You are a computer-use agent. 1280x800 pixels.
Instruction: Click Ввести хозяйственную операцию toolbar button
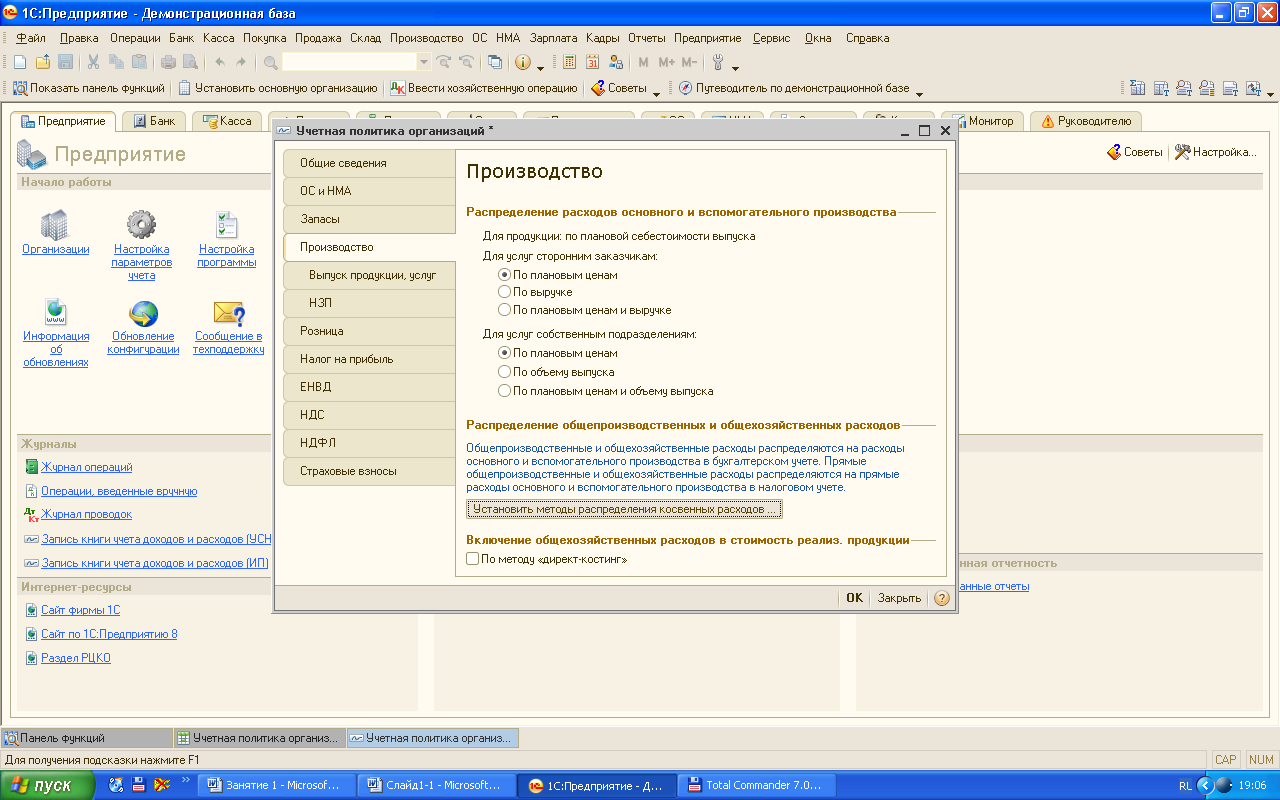(x=484, y=88)
